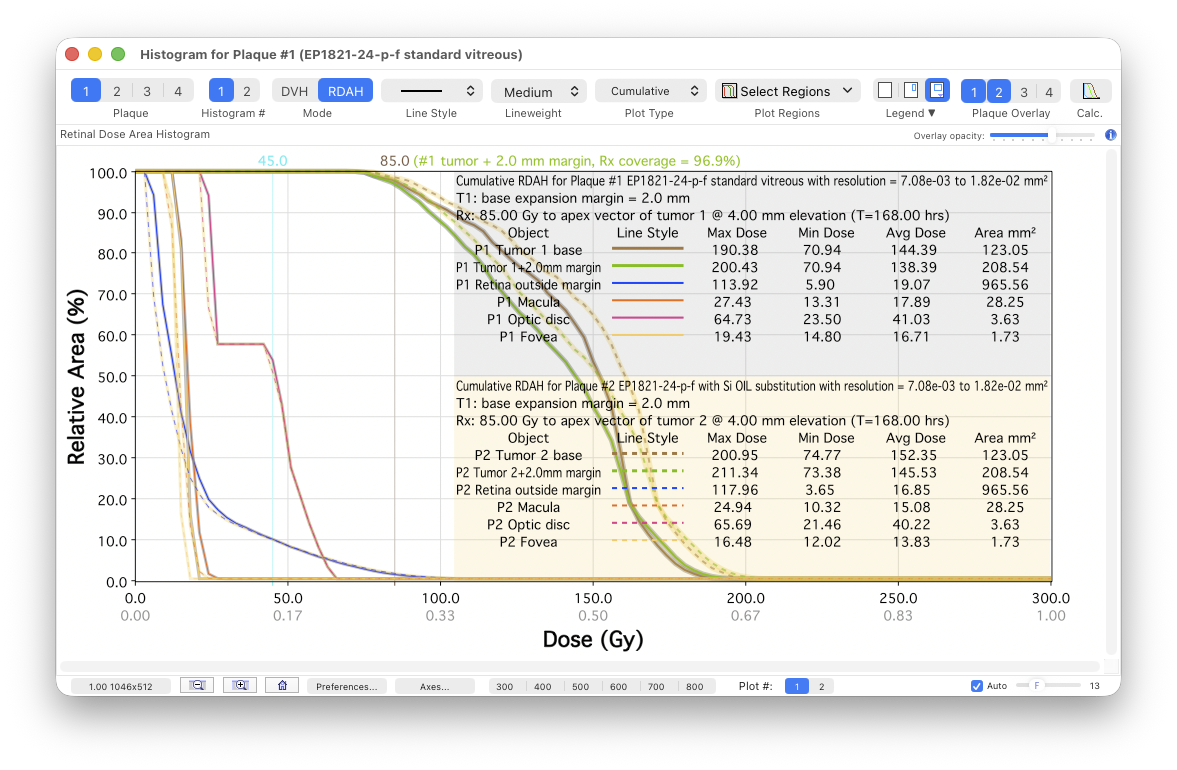Click the zoom out magnifier icon
Image resolution: width=1177 pixels, height=770 pixels.
click(196, 686)
